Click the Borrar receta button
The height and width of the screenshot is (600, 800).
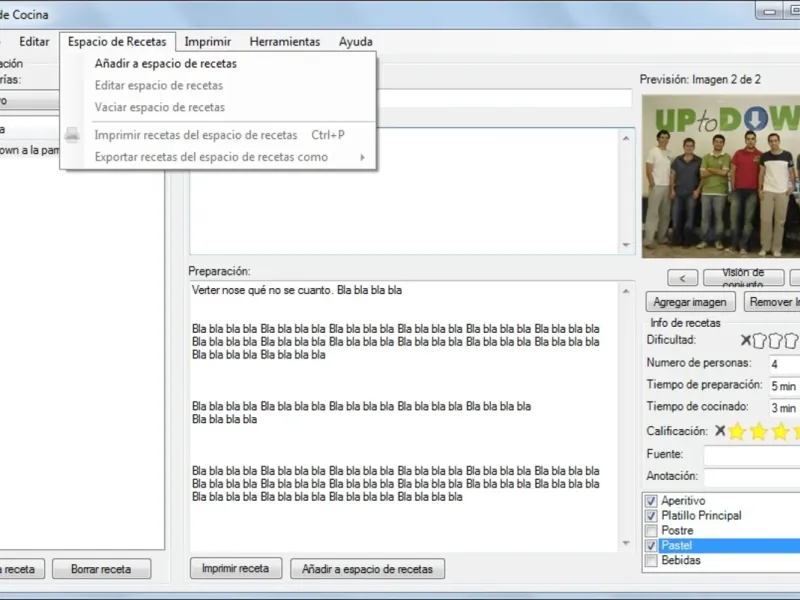101,569
